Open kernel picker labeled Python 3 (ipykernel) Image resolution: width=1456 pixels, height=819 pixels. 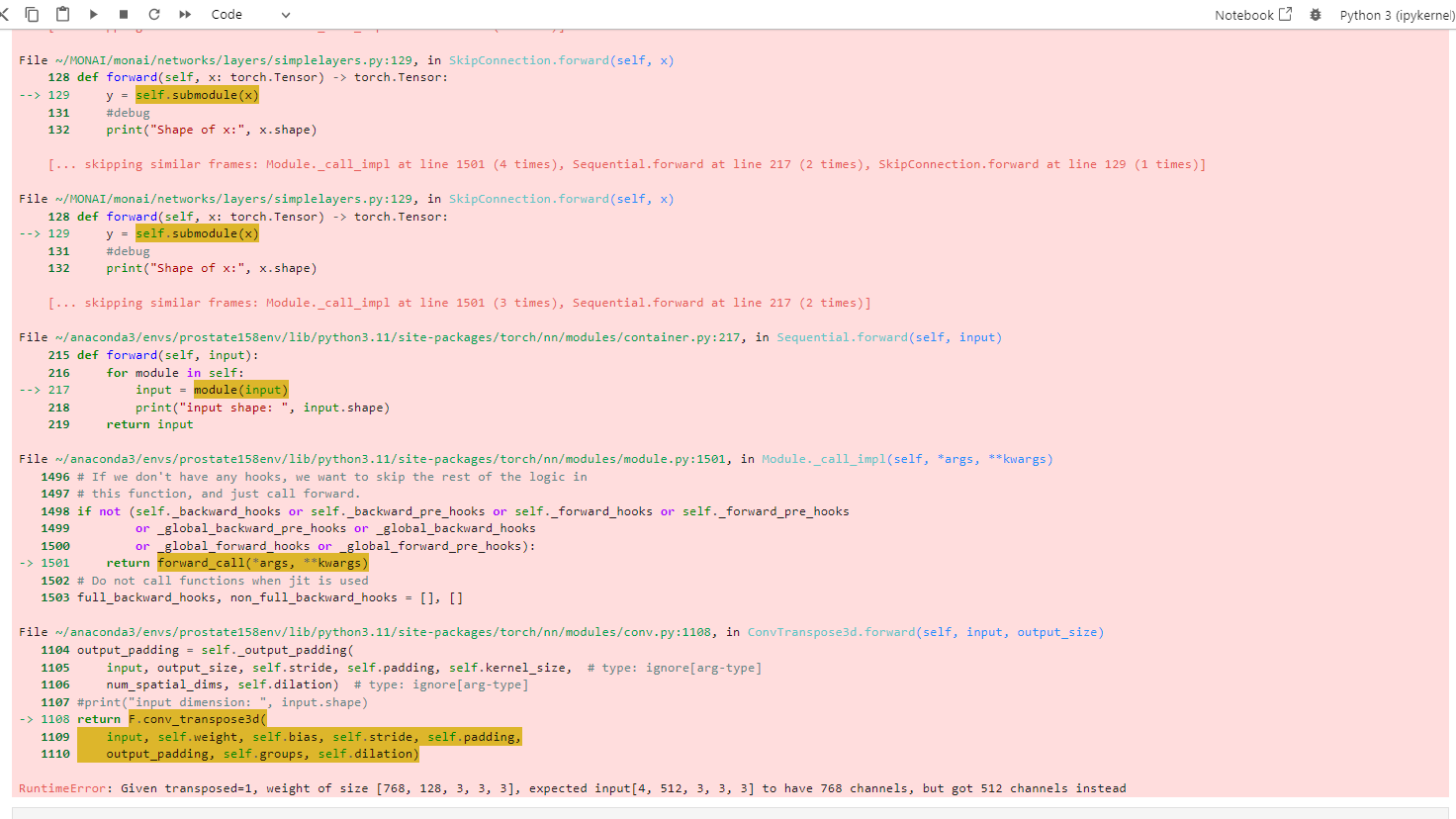tap(1396, 14)
